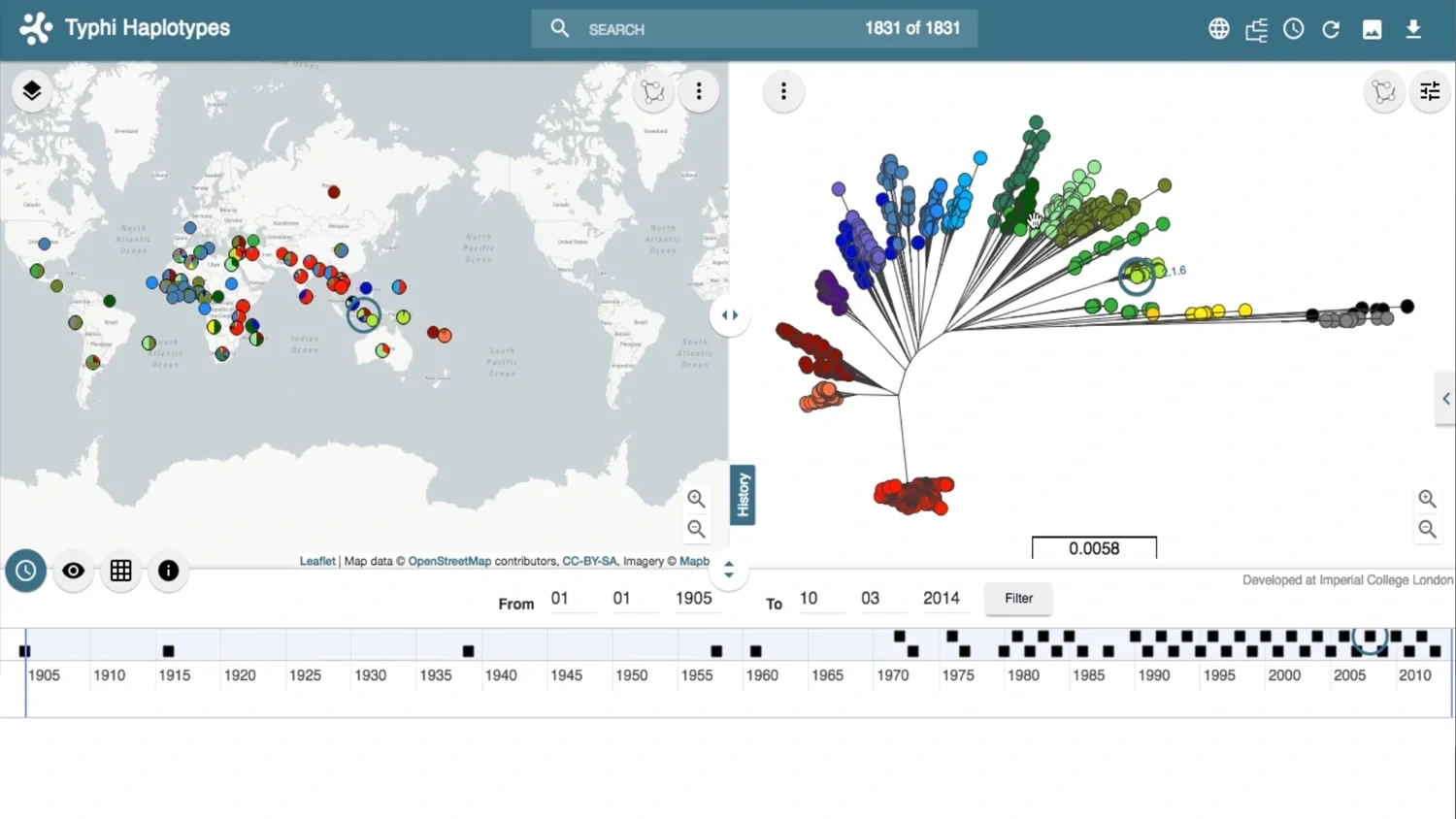Viewport: 1456px width, 819px height.
Task: Click the horizontal map-tree split handle
Action: click(x=729, y=315)
